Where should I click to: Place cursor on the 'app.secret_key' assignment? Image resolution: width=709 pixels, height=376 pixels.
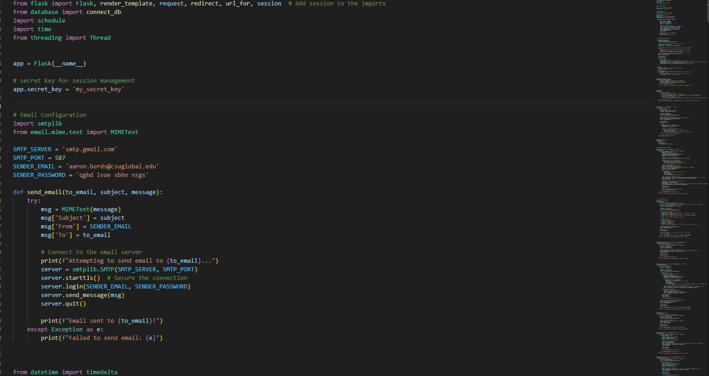(x=69, y=89)
